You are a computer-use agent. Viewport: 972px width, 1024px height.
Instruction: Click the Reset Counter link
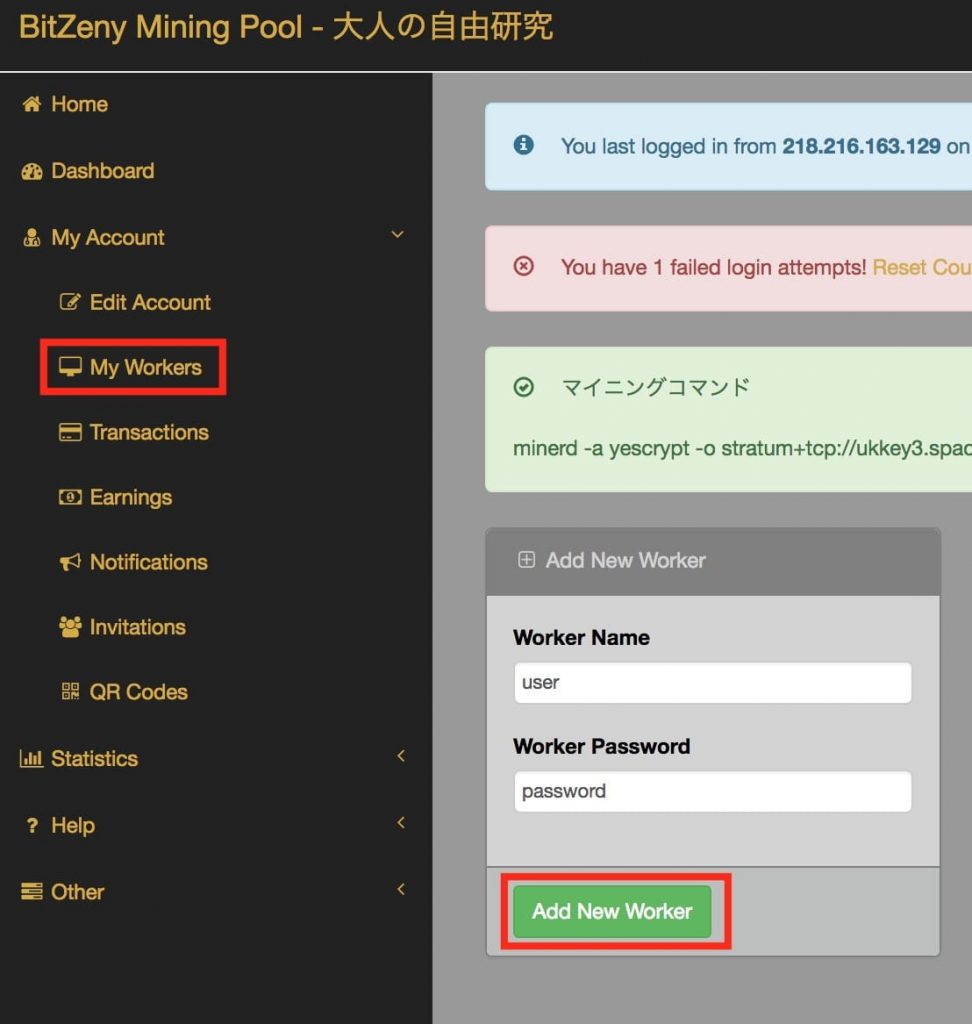(x=922, y=267)
